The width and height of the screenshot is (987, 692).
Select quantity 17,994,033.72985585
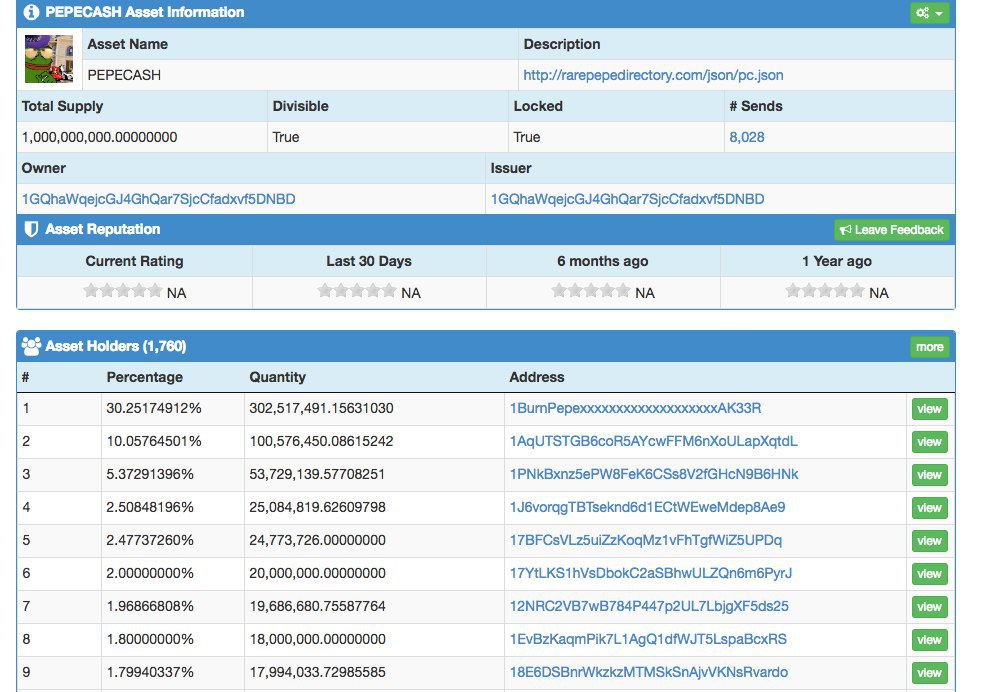click(317, 672)
